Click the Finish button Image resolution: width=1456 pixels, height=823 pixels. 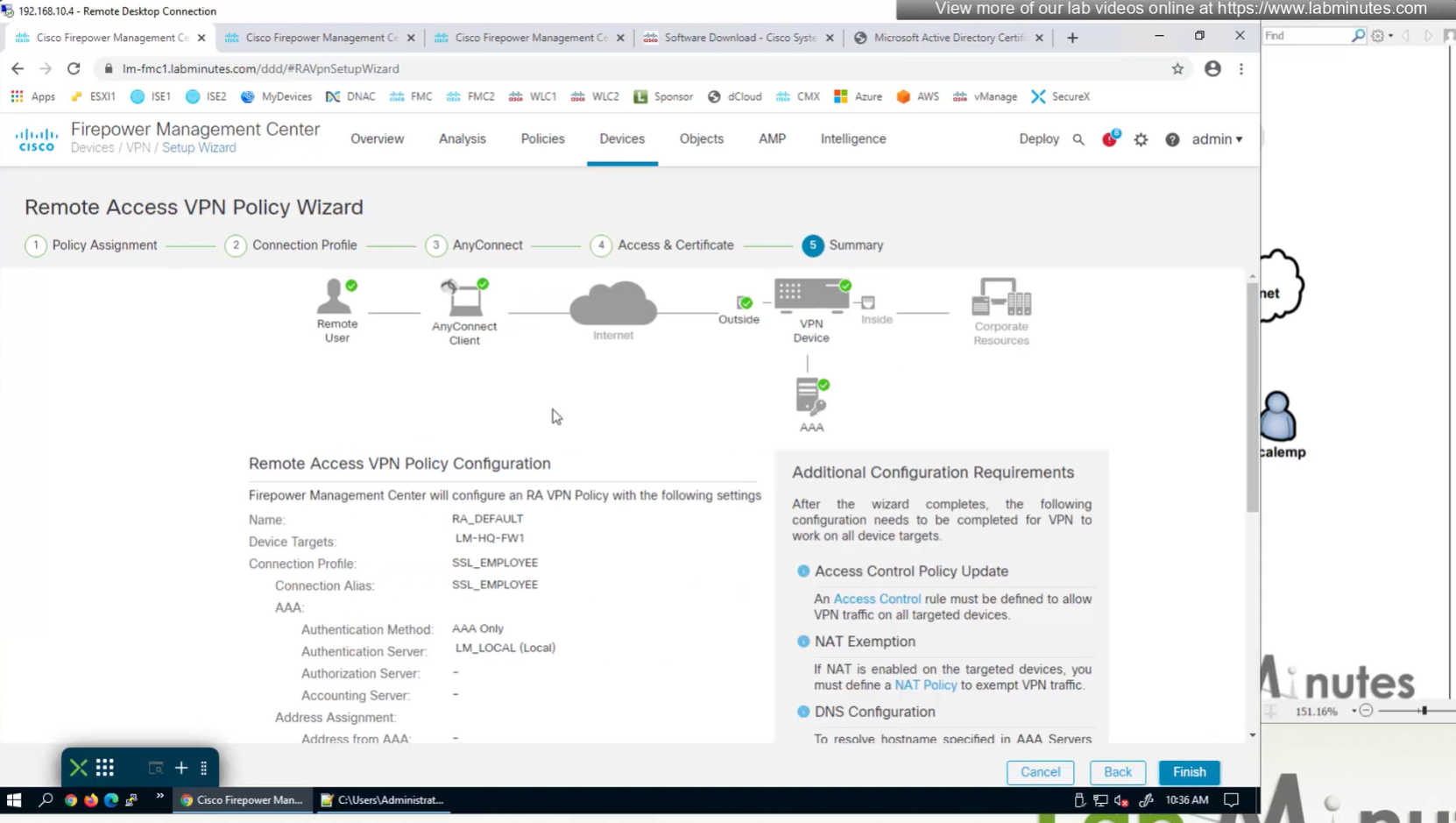[x=1189, y=772]
